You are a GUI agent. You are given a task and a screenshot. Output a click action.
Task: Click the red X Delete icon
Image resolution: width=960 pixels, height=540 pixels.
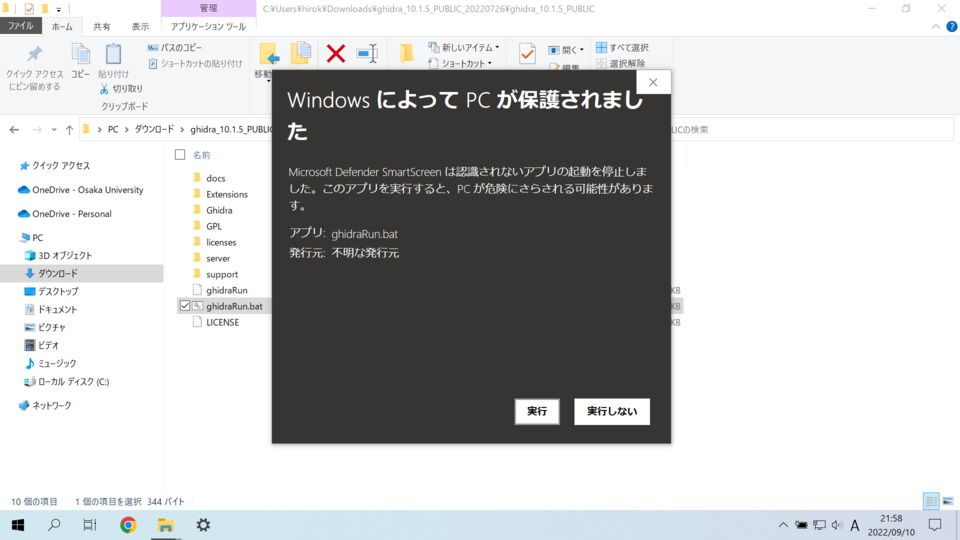click(336, 54)
